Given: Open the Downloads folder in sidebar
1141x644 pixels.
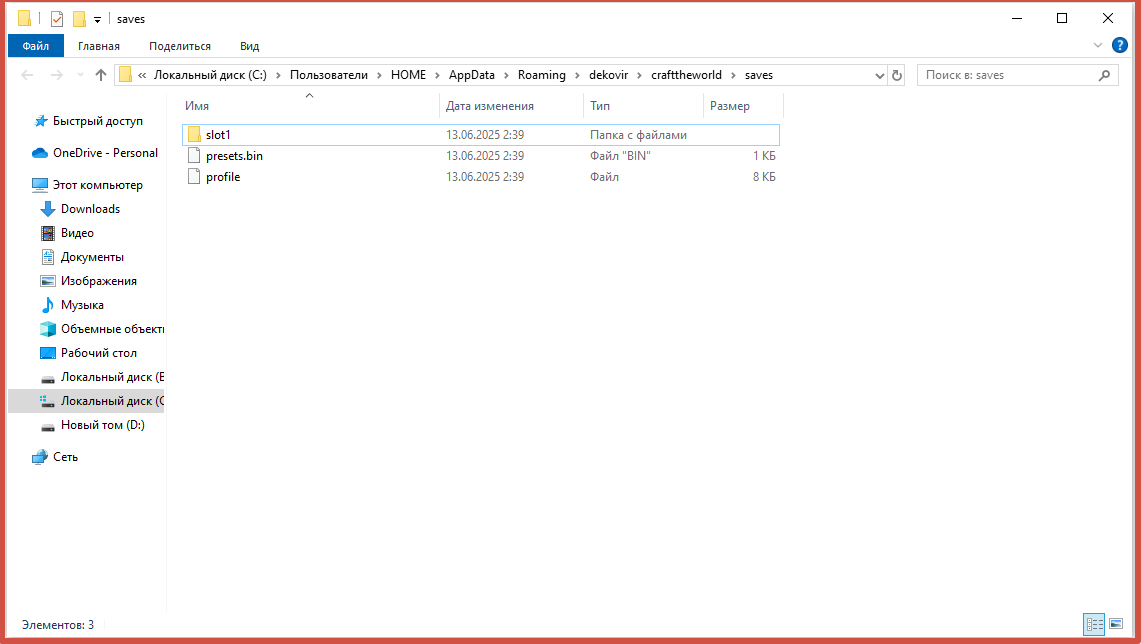Looking at the screenshot, I should click(x=90, y=209).
